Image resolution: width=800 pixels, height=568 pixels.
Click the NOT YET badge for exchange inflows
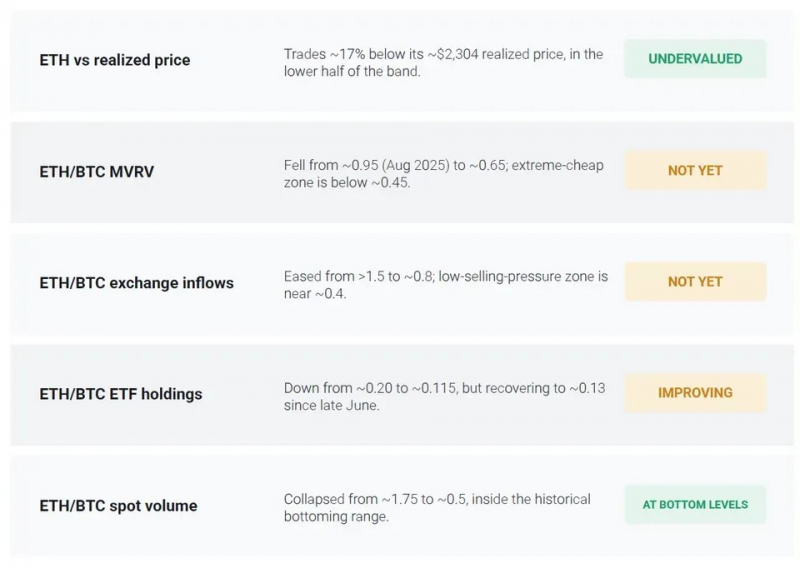pos(695,282)
